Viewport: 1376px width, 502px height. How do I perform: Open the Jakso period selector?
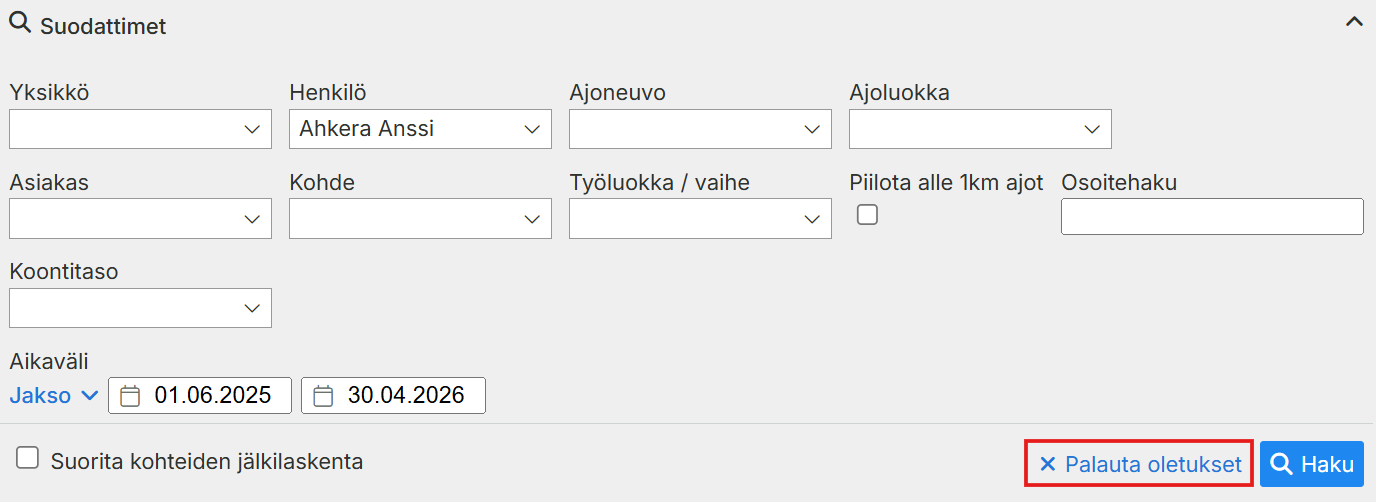click(54, 395)
